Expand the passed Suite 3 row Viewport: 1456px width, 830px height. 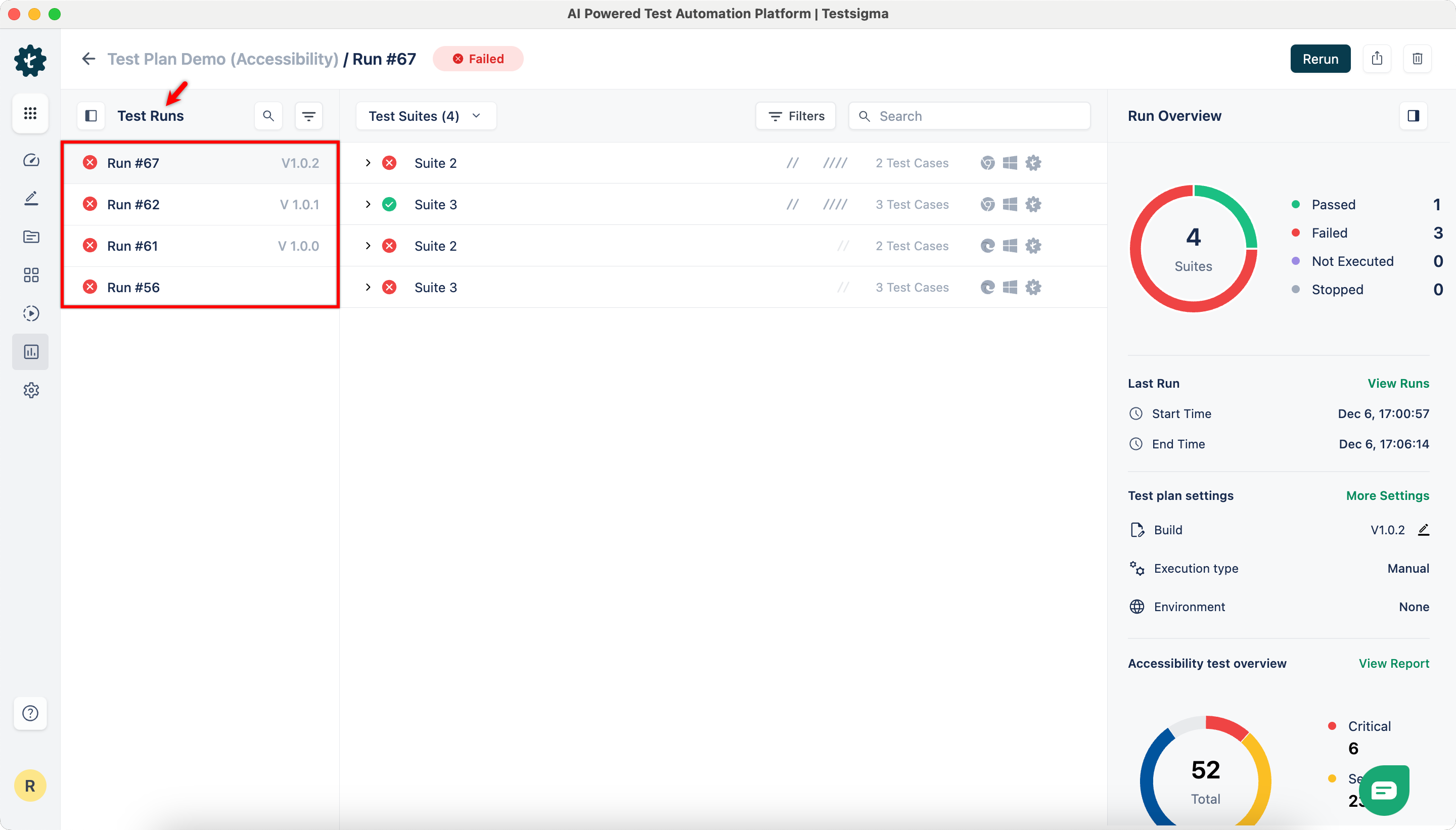point(368,204)
